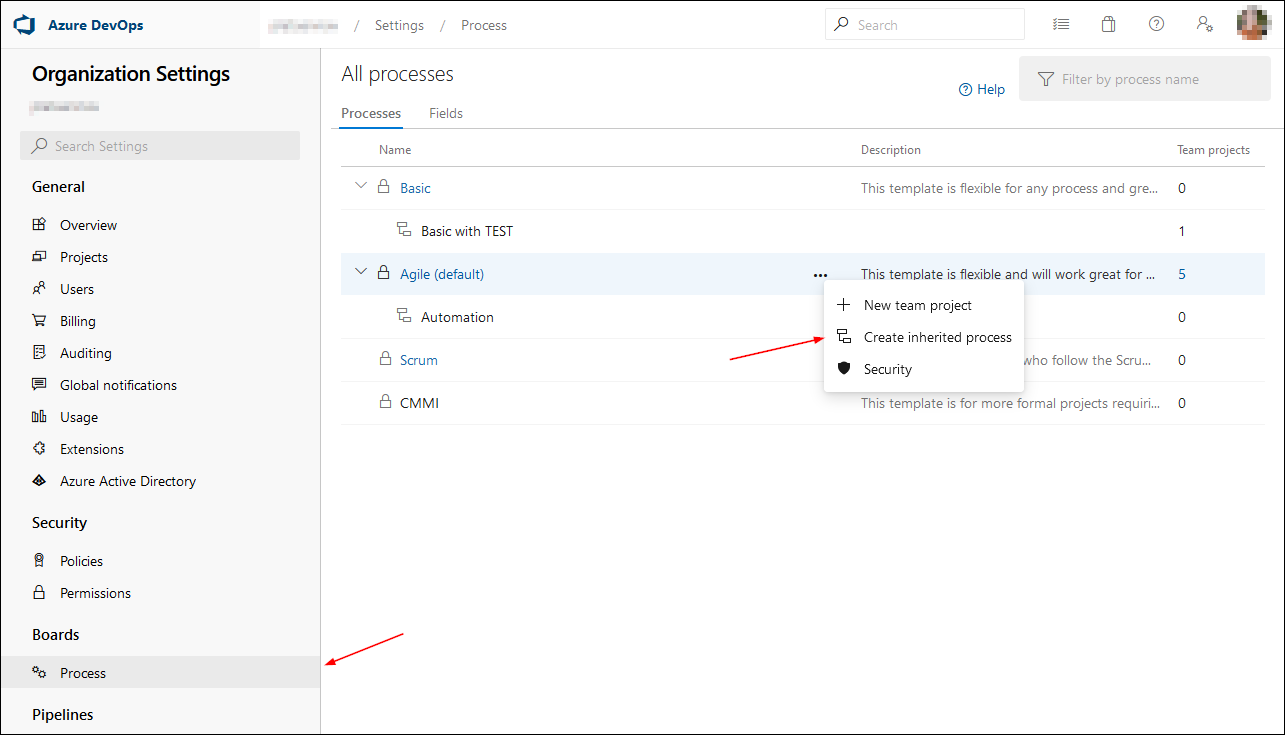Screen dimensions: 1285x735
Task: Open the Automation inherited process
Action: (457, 317)
